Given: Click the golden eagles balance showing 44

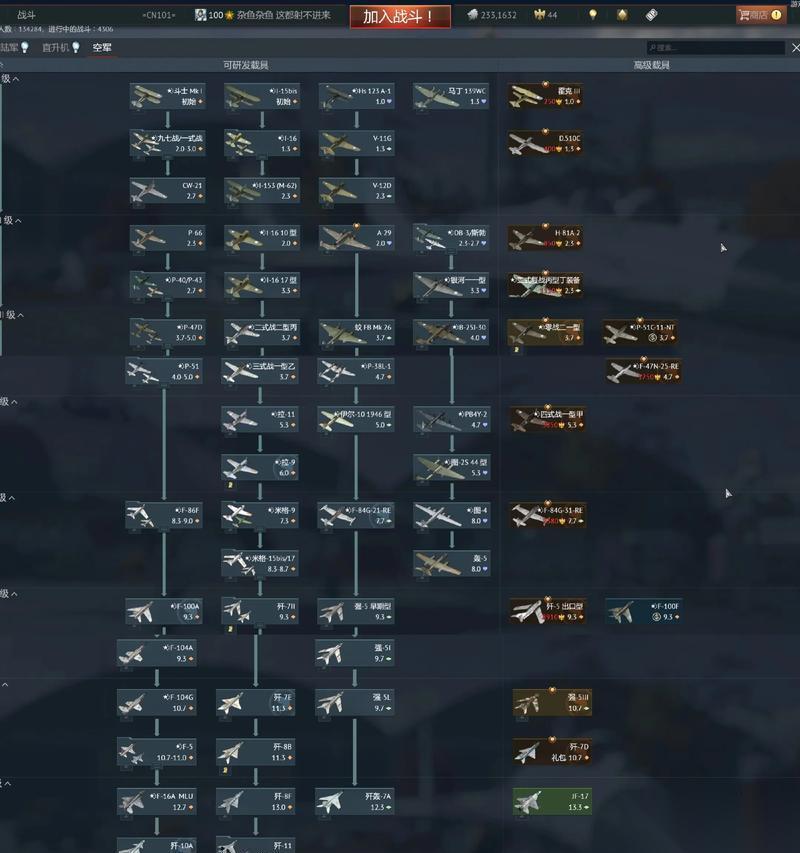Looking at the screenshot, I should (x=546, y=15).
